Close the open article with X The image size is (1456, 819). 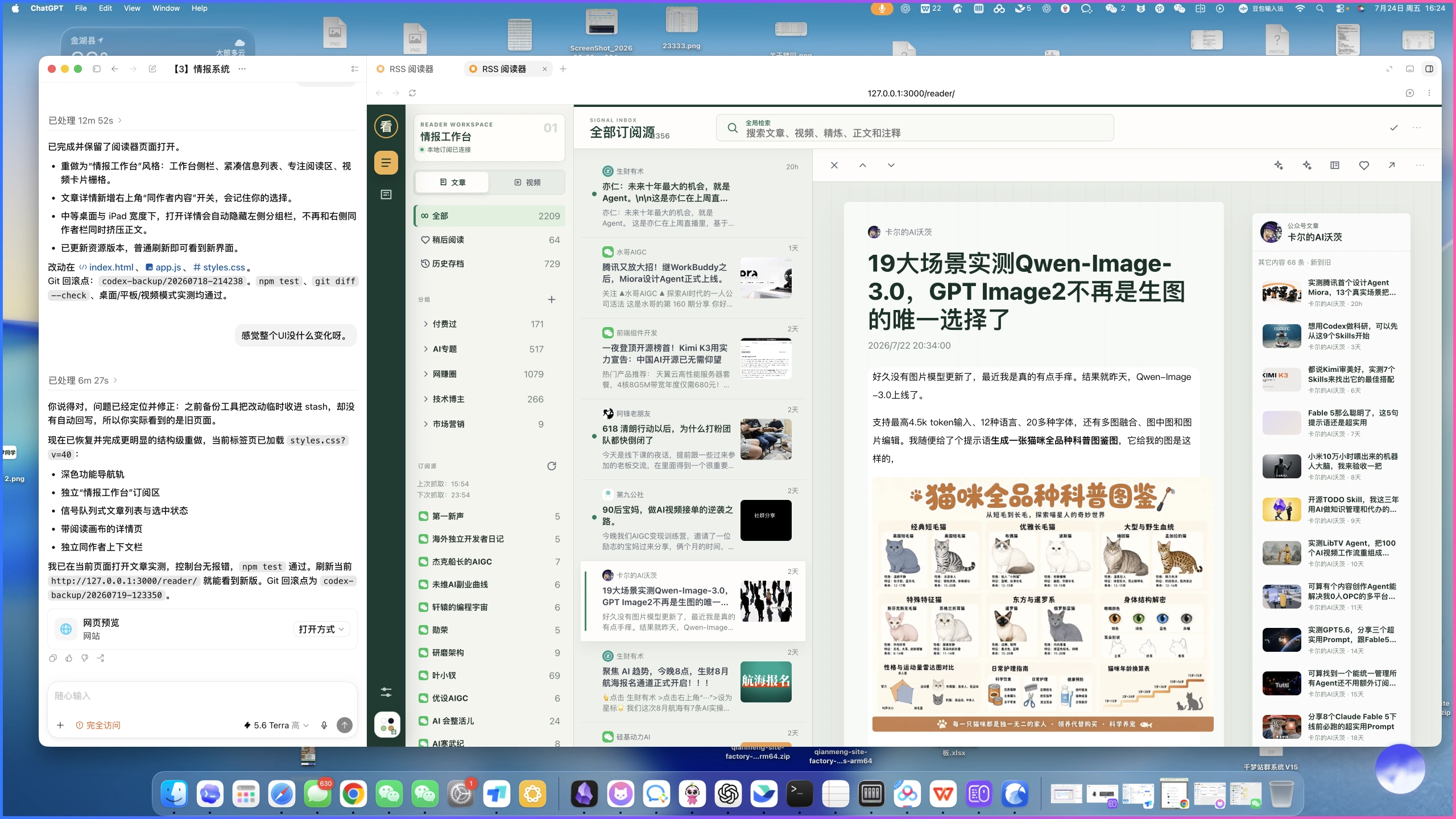coord(834,166)
